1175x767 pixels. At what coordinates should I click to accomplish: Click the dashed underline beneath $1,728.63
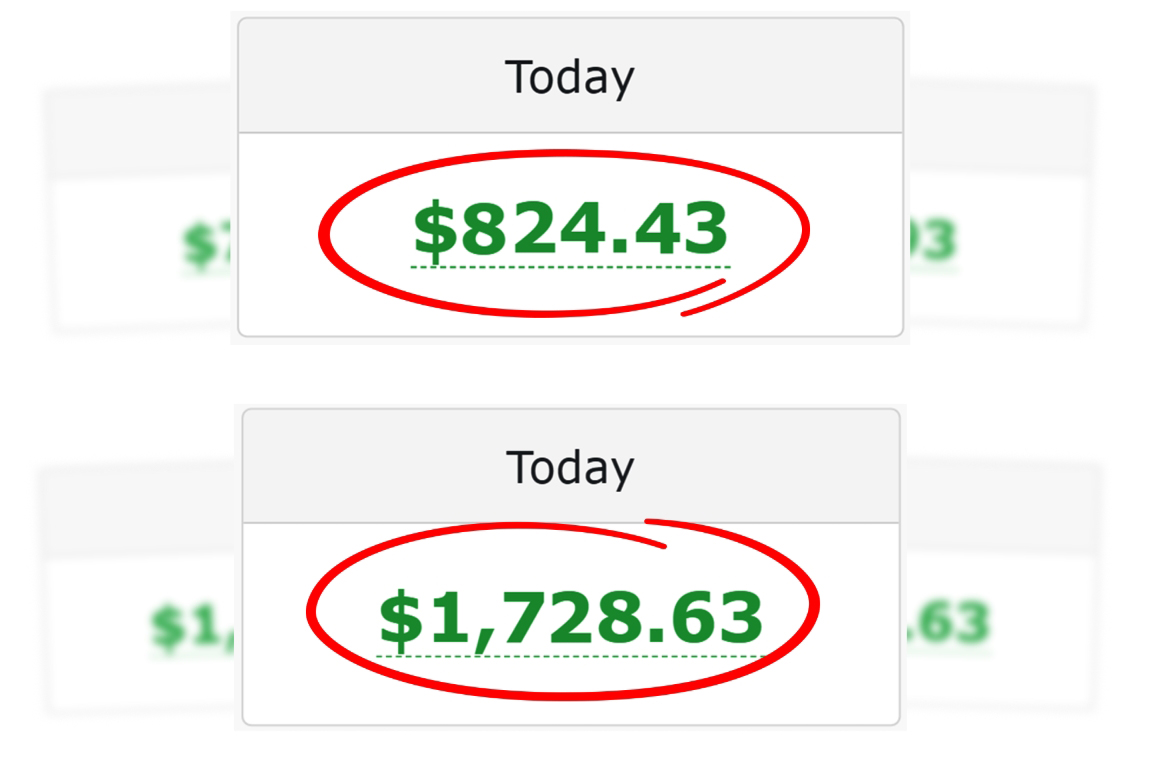click(x=571, y=657)
